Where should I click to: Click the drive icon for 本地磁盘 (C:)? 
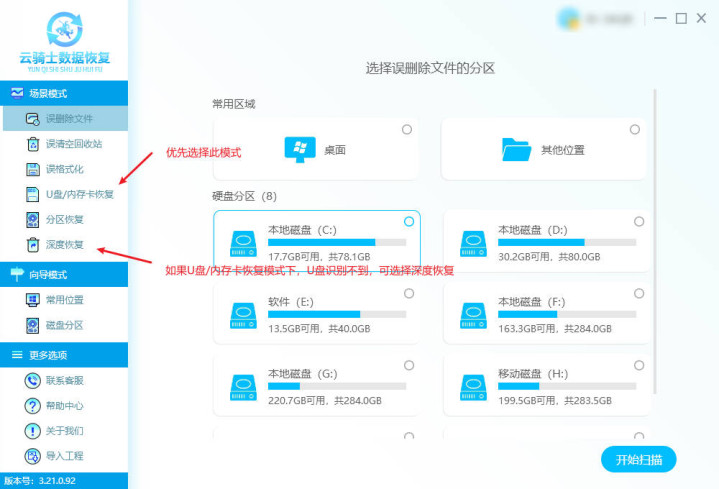(243, 244)
